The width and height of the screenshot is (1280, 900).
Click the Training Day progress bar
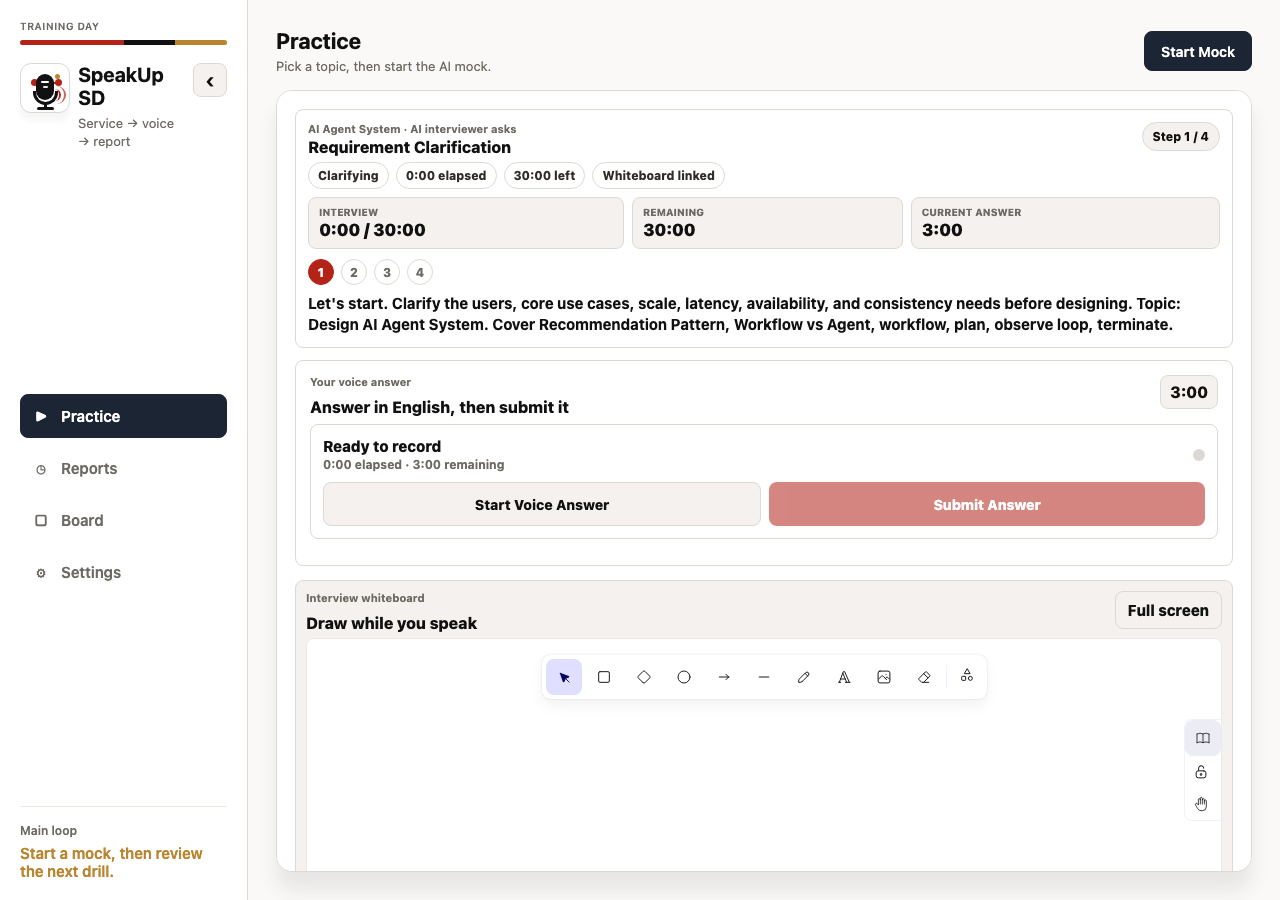pyautogui.click(x=123, y=42)
